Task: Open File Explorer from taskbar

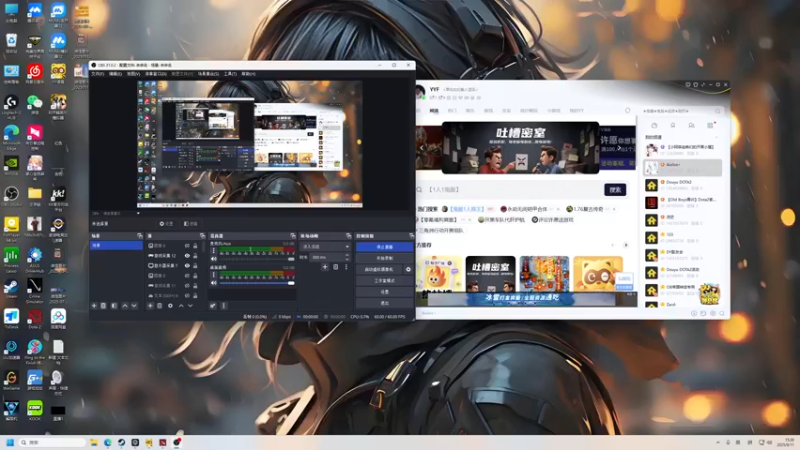Action: (x=94, y=442)
